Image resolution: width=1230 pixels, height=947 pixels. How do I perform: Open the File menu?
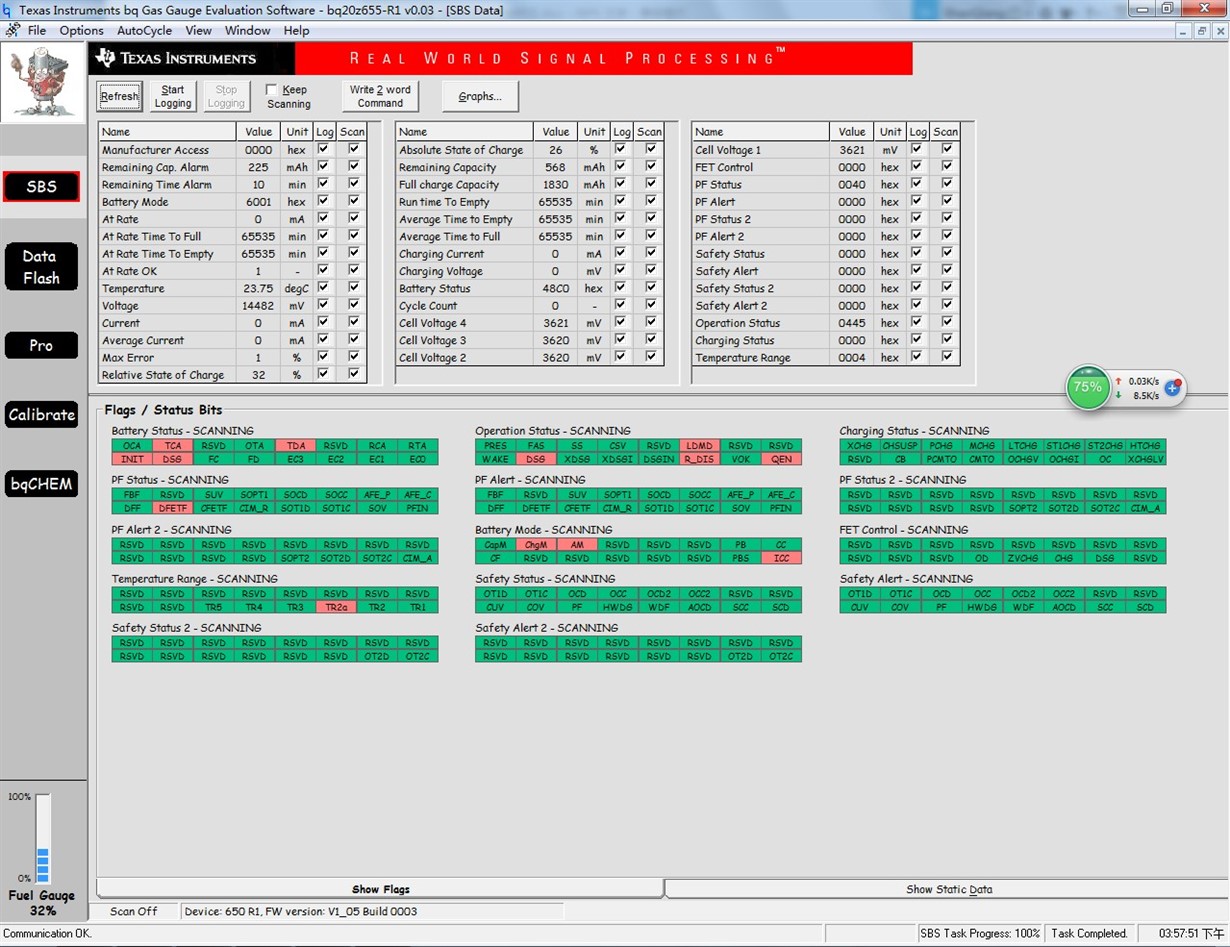point(37,30)
